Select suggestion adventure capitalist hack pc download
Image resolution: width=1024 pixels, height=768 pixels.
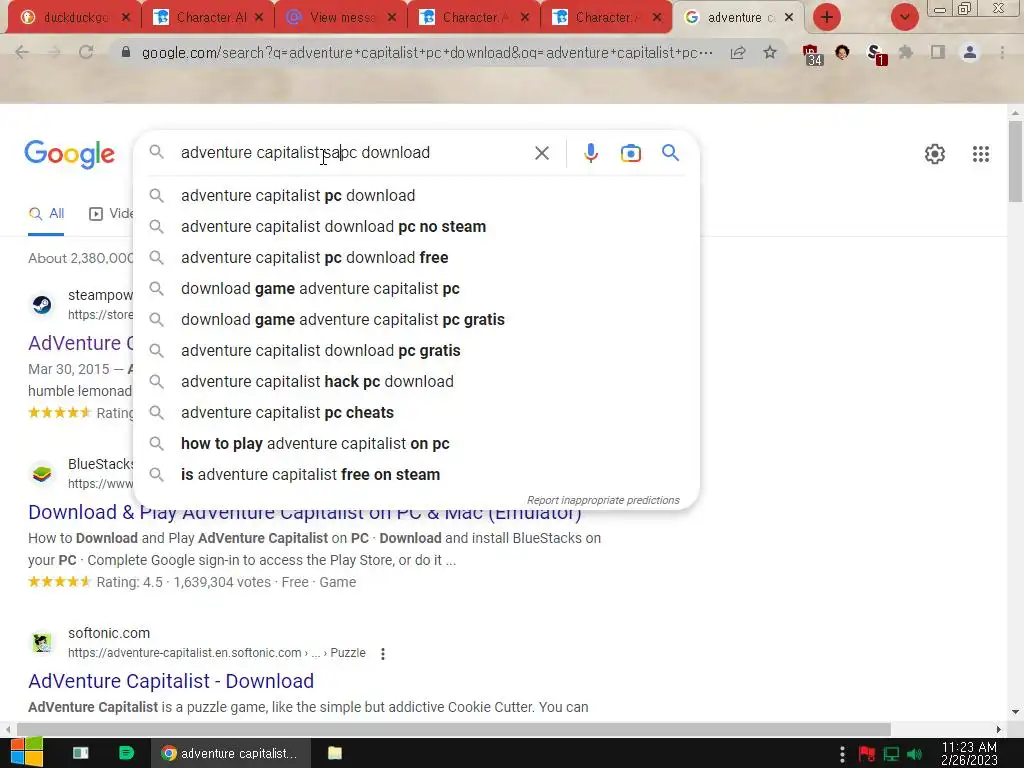tap(416, 381)
